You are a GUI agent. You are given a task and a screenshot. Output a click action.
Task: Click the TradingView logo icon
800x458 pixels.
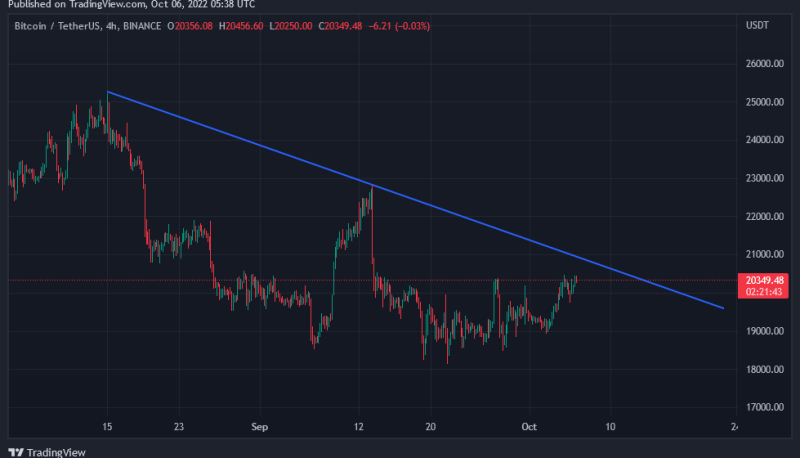point(16,452)
